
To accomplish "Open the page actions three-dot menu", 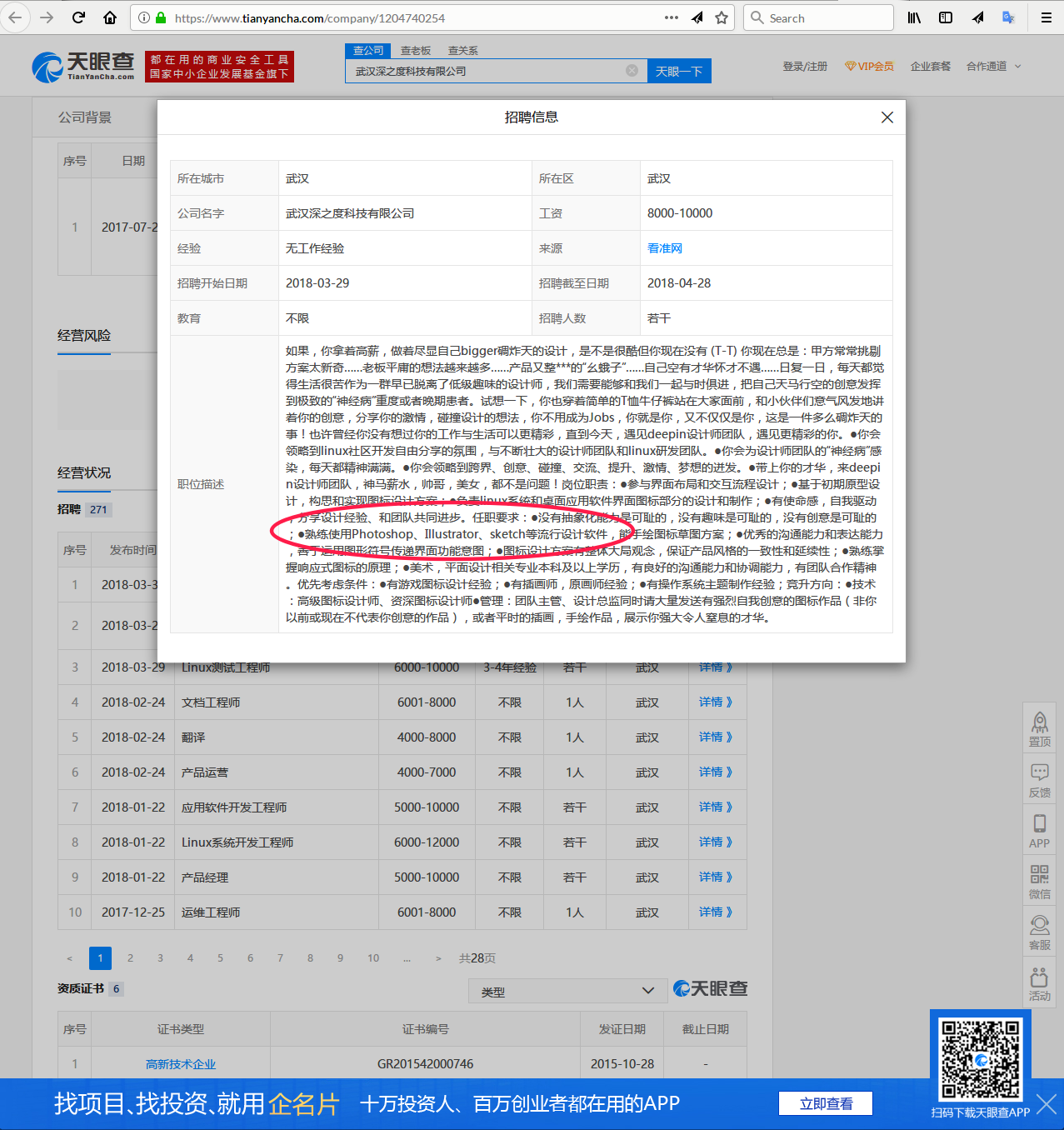I will (x=672, y=17).
